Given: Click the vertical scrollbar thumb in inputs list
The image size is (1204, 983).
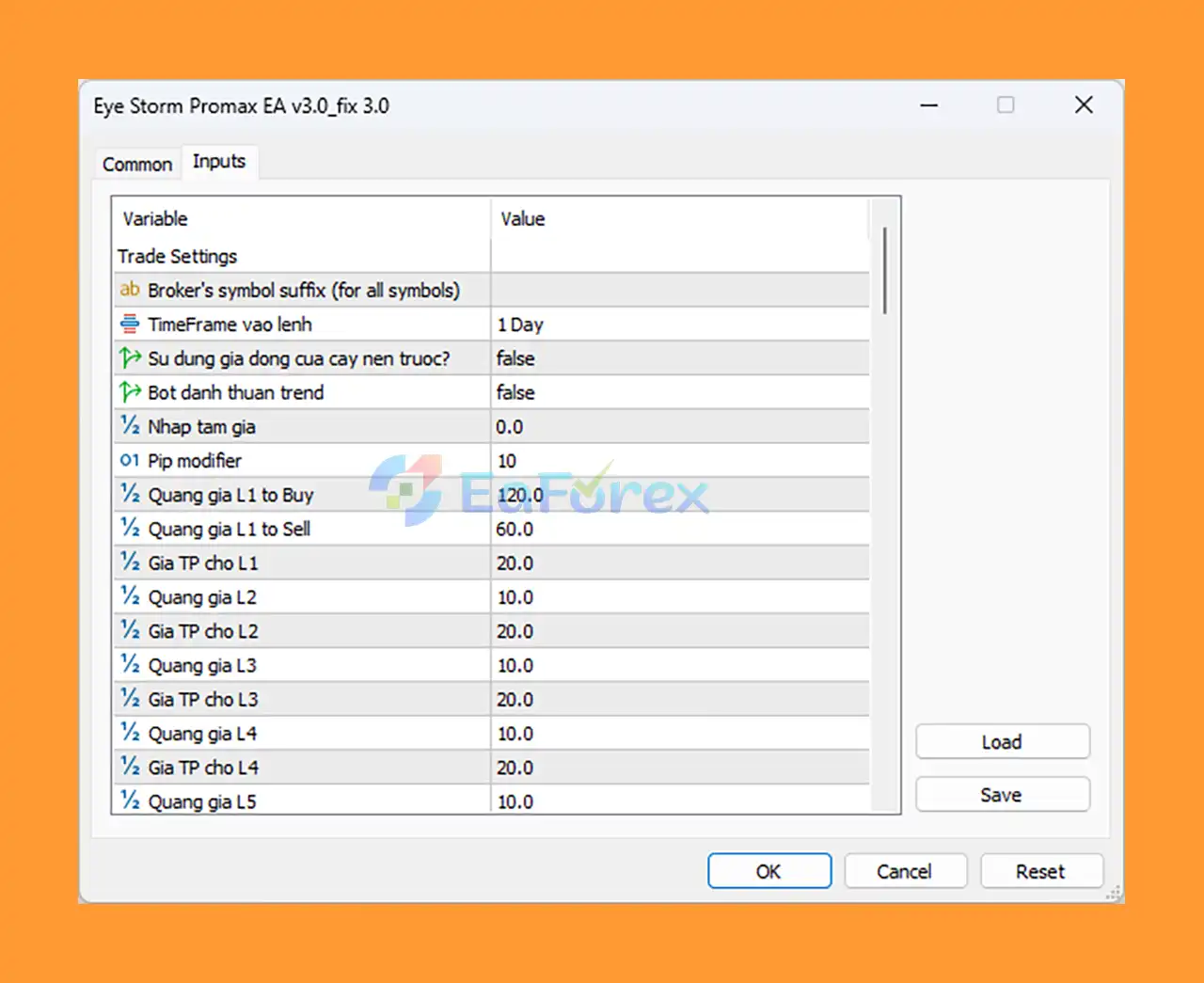Looking at the screenshot, I should [x=885, y=271].
